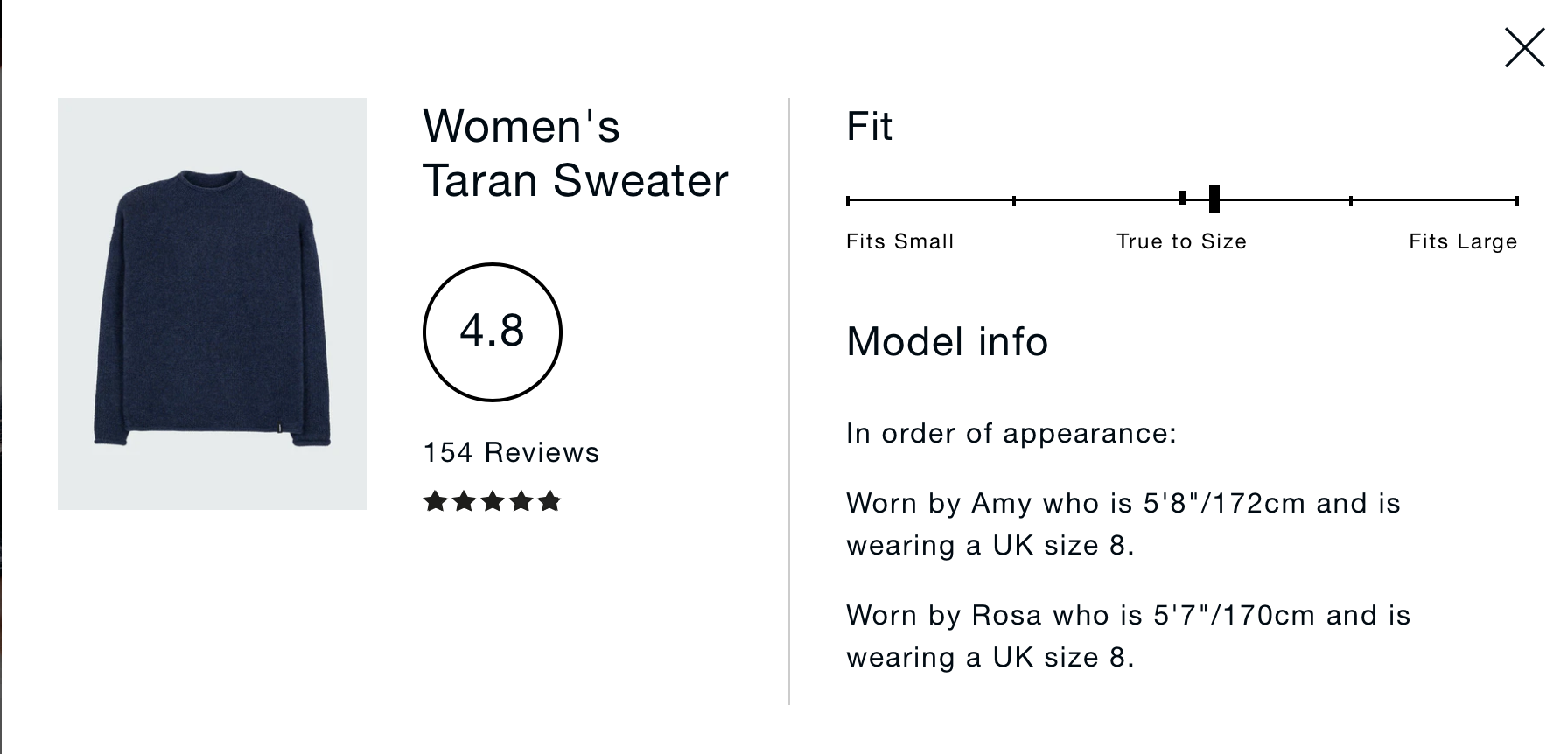Click the "Fits Large" label
Viewport: 1568px width, 754px height.
1463,241
